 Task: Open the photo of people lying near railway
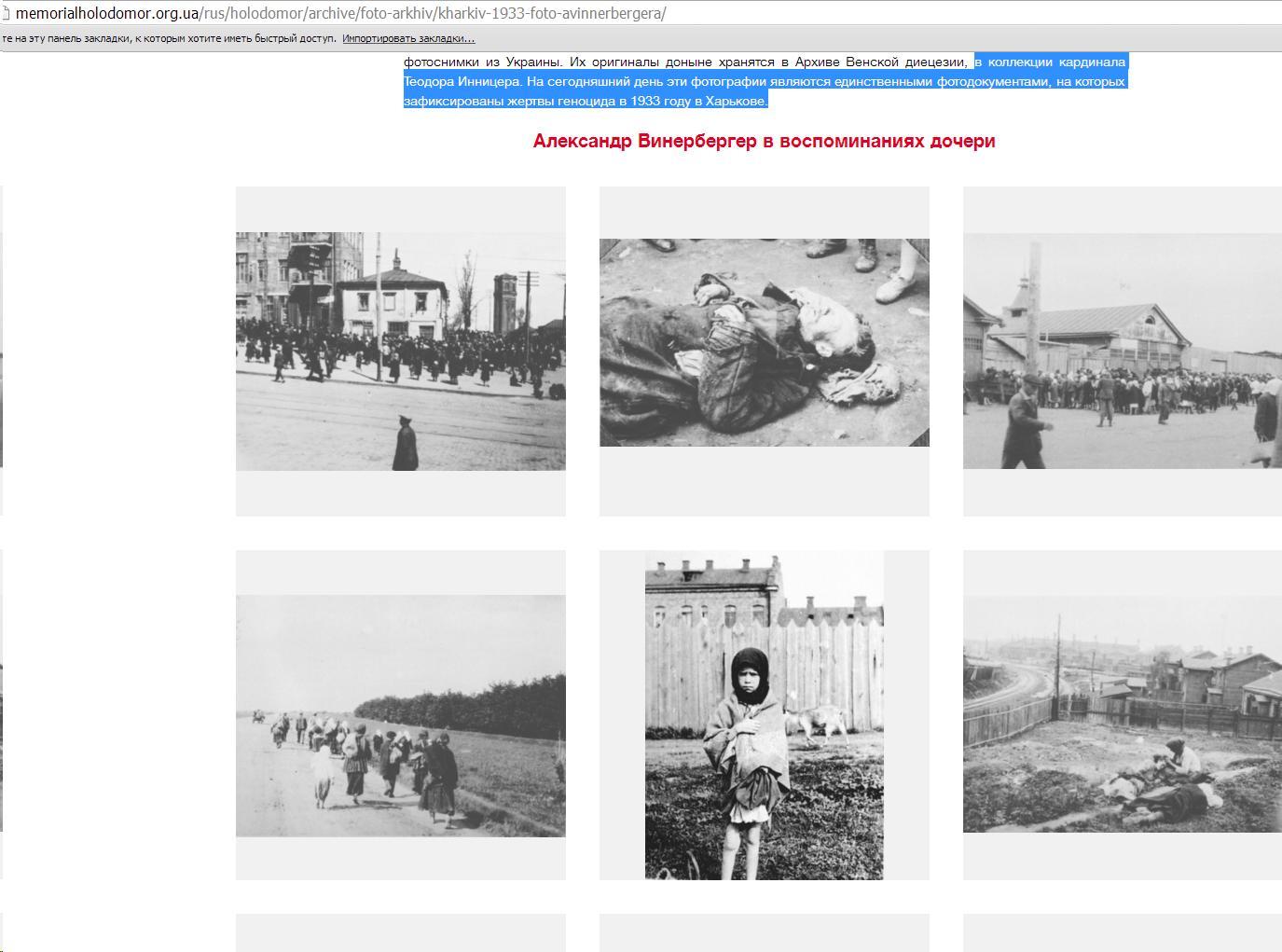coord(1122,715)
